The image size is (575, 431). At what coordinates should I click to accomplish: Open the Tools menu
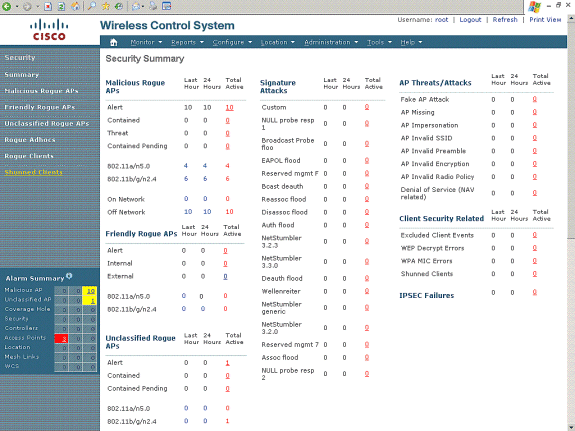pyautogui.click(x=376, y=42)
